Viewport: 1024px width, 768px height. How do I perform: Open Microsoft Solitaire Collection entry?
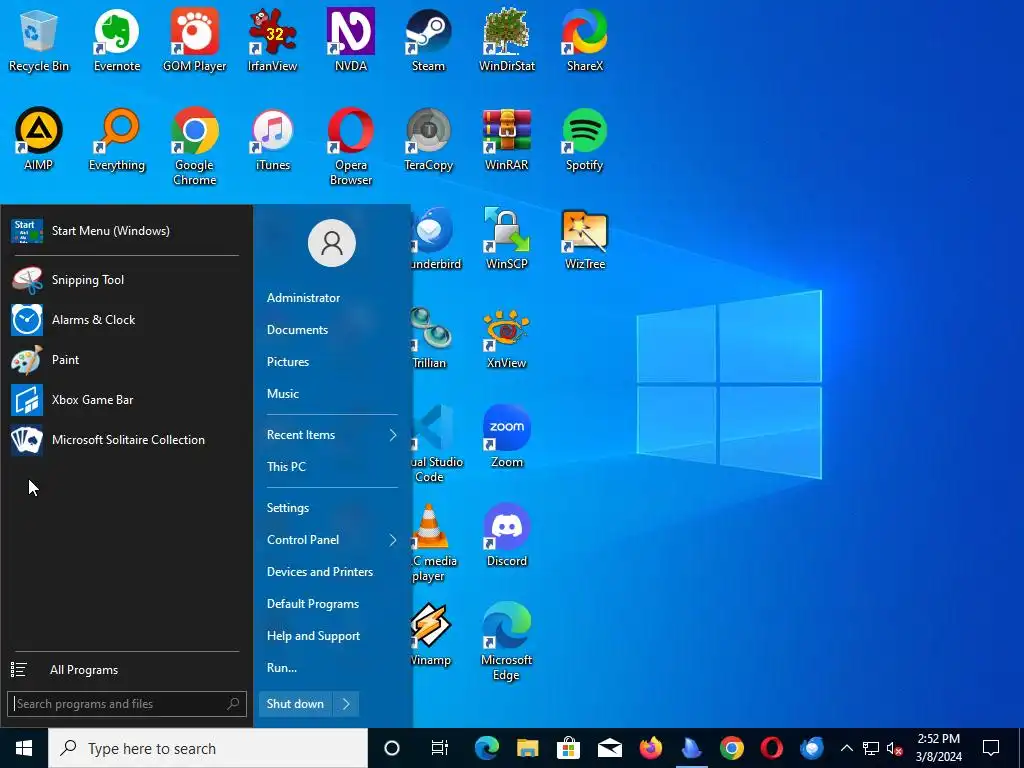(x=127, y=440)
